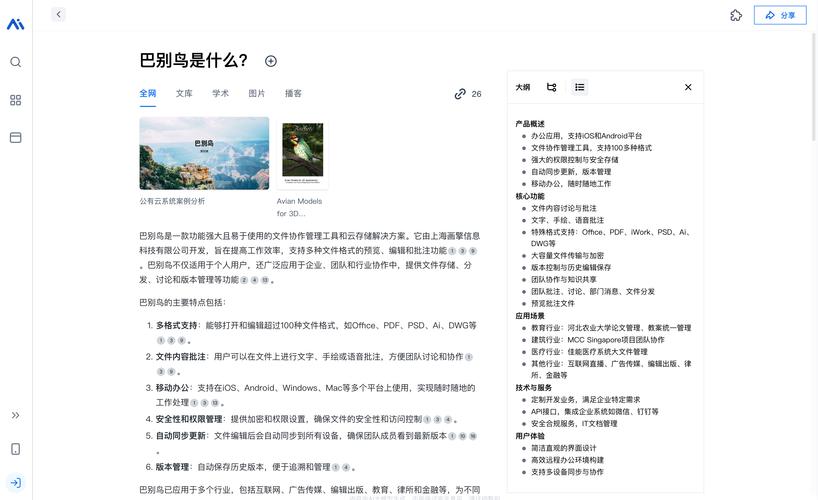The width and height of the screenshot is (818, 500).
Task: Open the Avian Models bird thumbnail
Action: 303,153
